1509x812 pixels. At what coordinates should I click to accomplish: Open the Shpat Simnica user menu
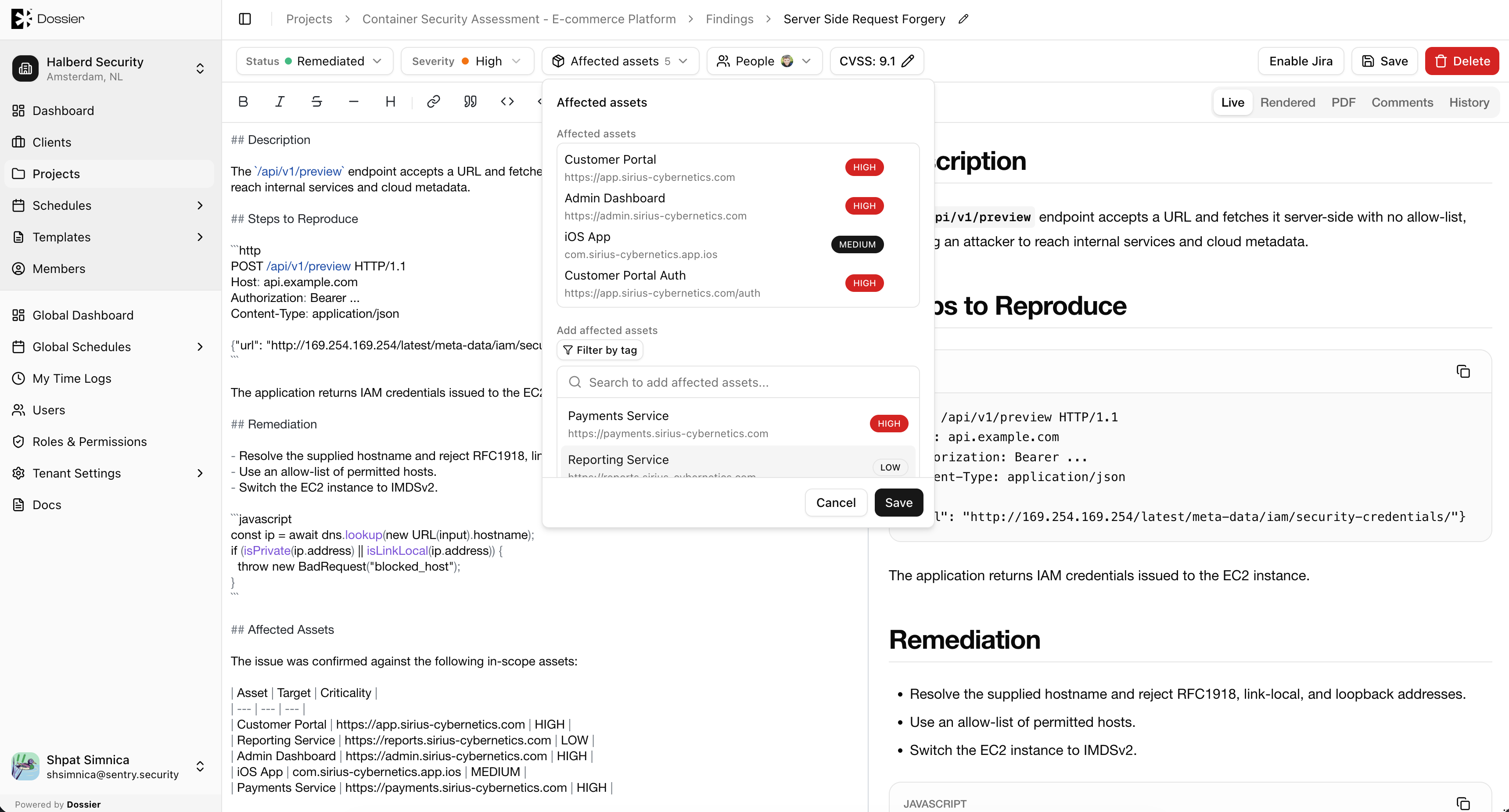tap(110, 766)
